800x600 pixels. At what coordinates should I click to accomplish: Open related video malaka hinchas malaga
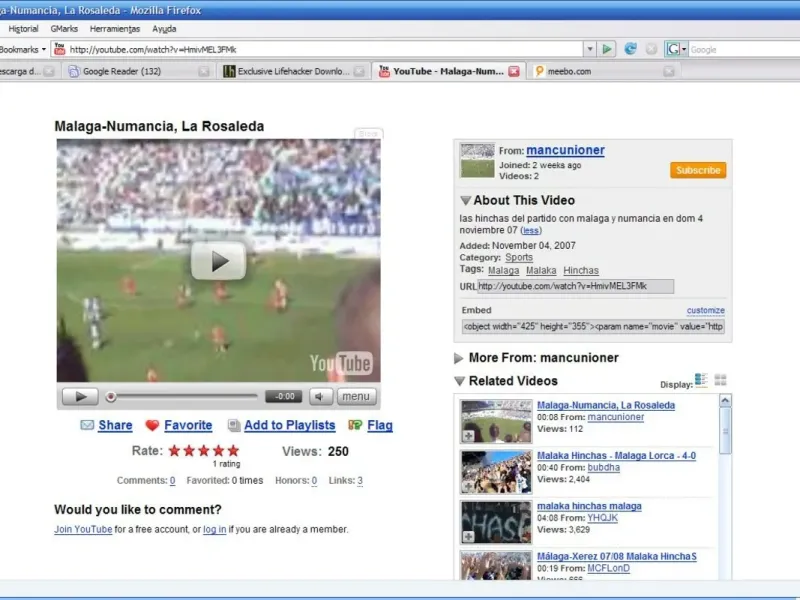pyautogui.click(x=589, y=506)
